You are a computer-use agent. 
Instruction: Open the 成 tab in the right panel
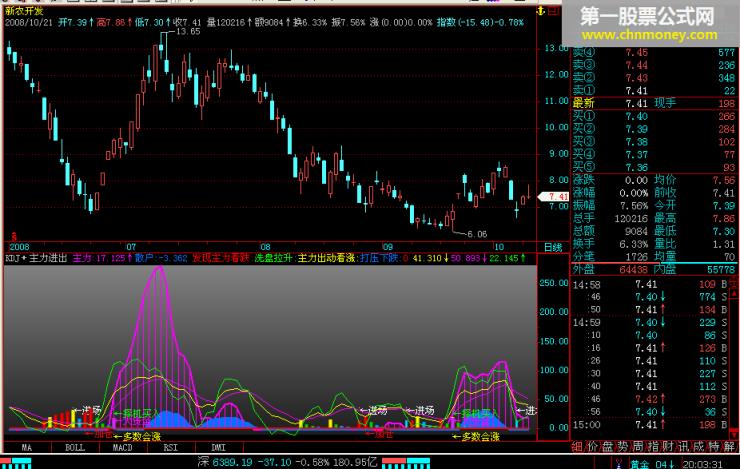pos(698,446)
